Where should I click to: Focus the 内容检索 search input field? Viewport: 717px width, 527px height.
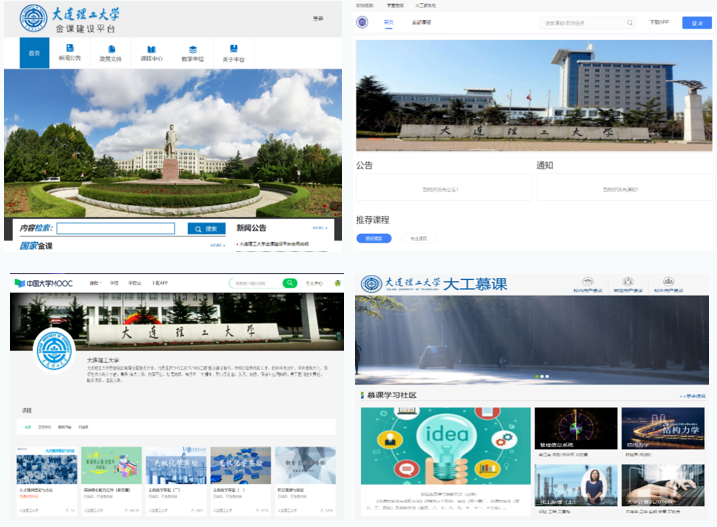click(x=116, y=228)
